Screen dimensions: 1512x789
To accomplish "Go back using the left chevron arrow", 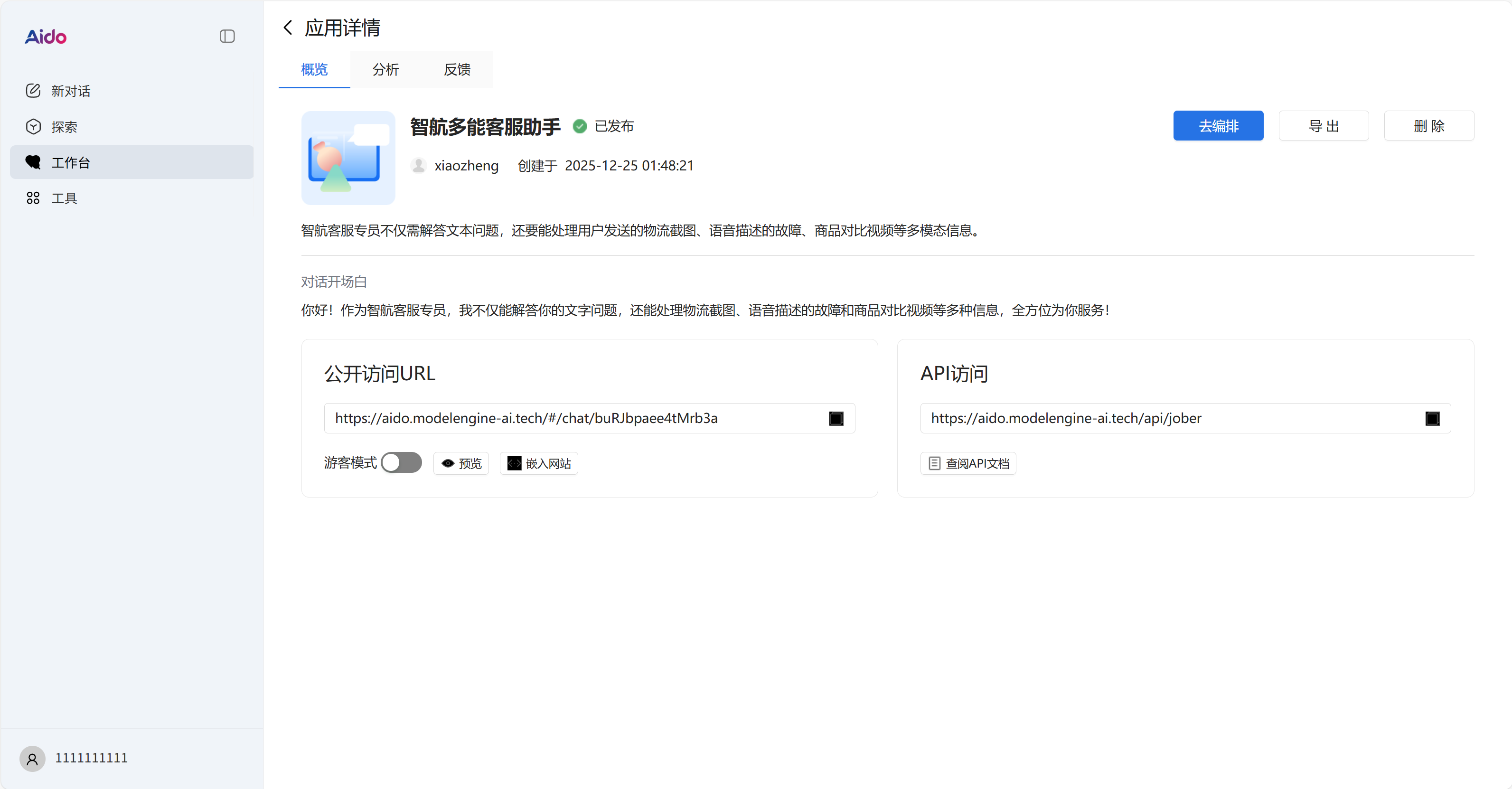I will (287, 27).
